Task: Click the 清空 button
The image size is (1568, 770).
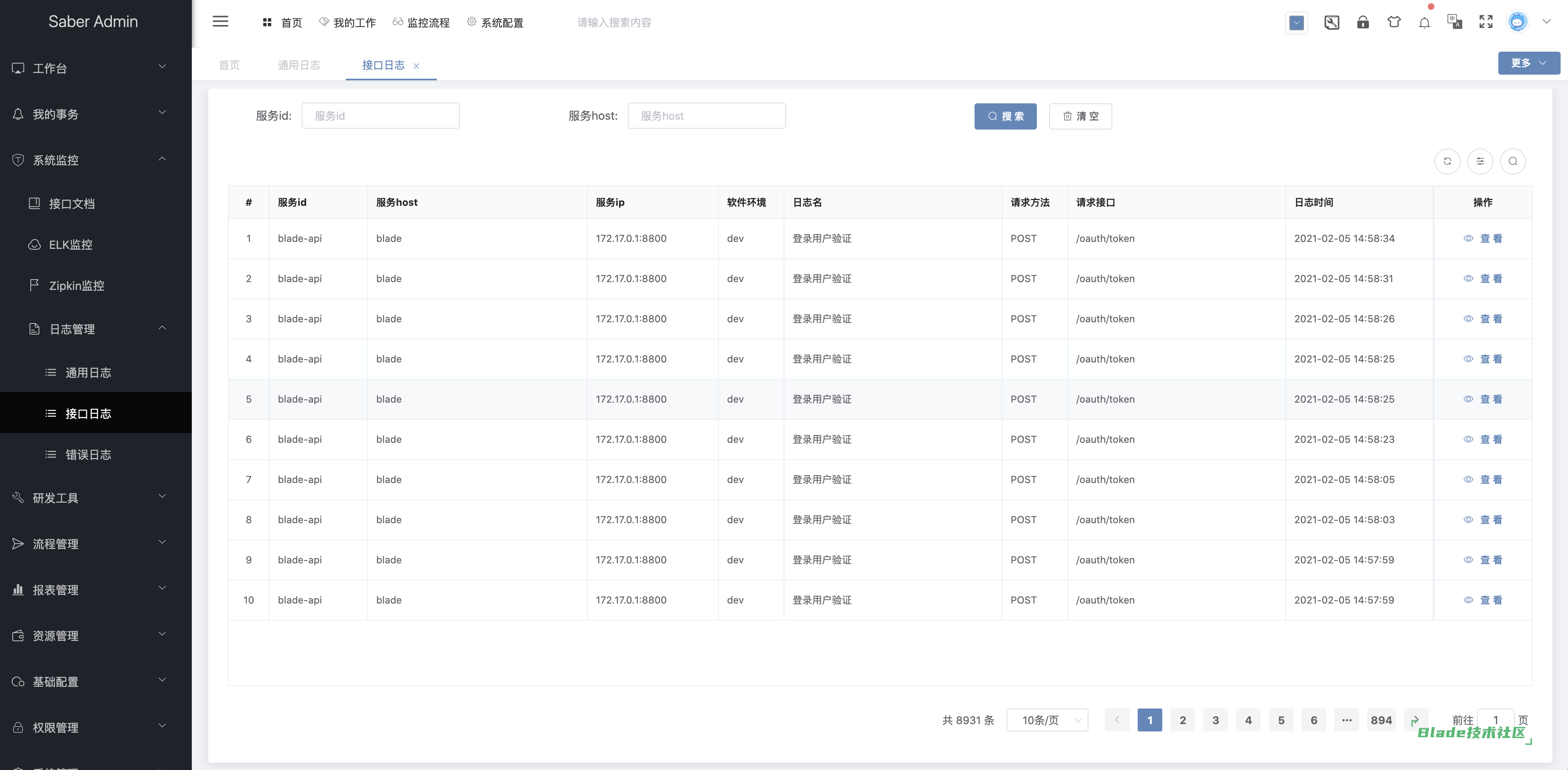Action: (x=1080, y=116)
